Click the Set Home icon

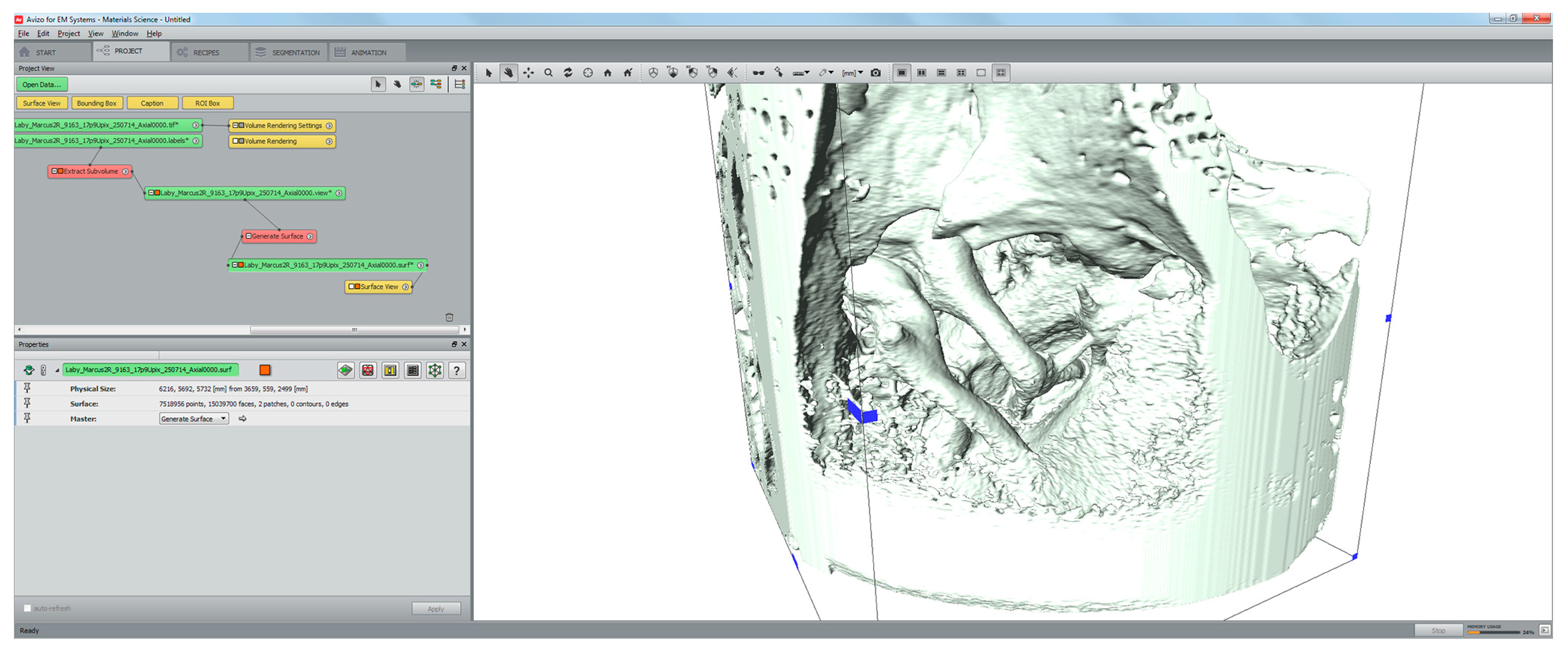coord(628,73)
